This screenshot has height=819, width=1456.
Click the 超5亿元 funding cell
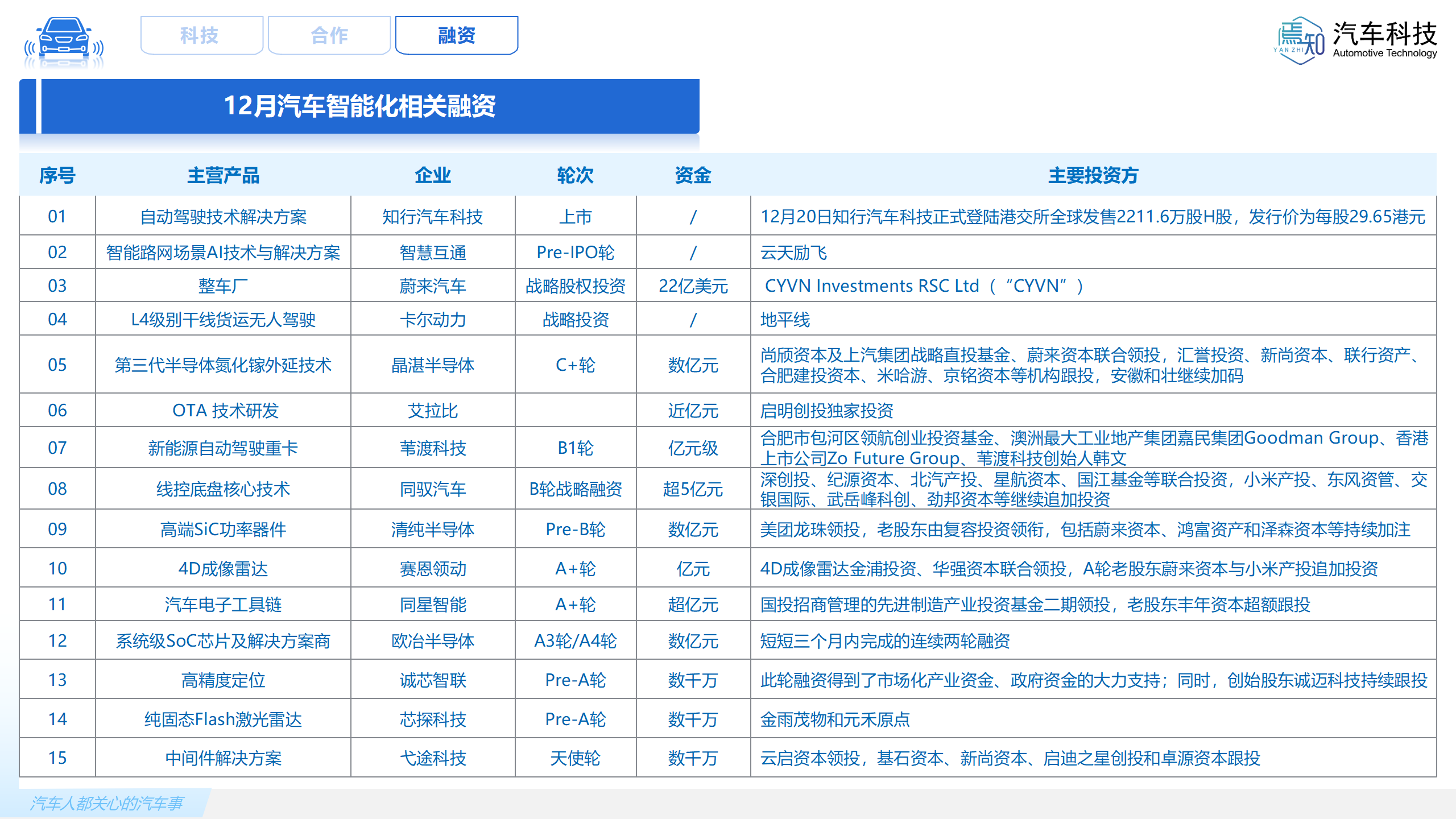pos(693,489)
